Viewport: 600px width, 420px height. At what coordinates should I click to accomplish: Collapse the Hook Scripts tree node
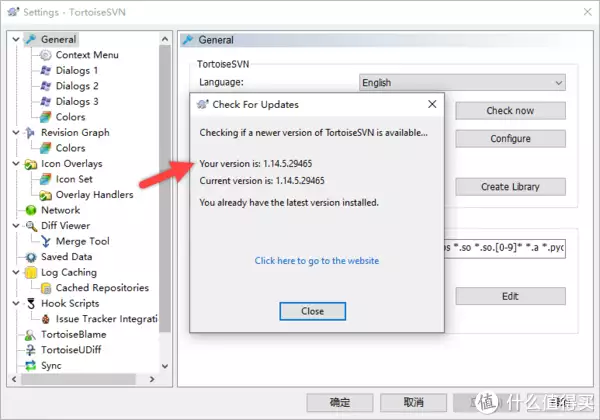point(16,303)
